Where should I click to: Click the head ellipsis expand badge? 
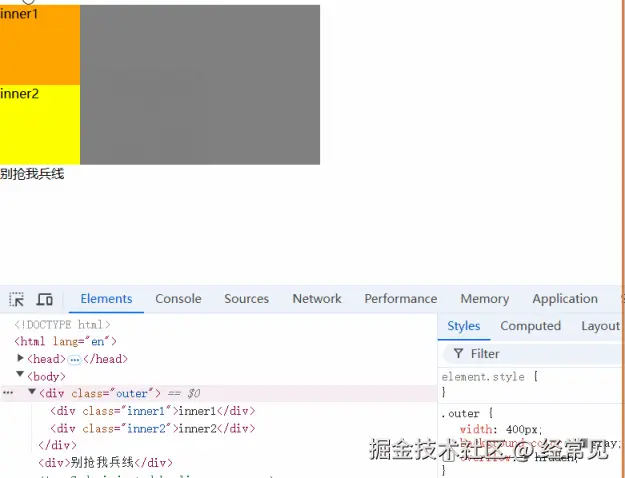point(74,360)
